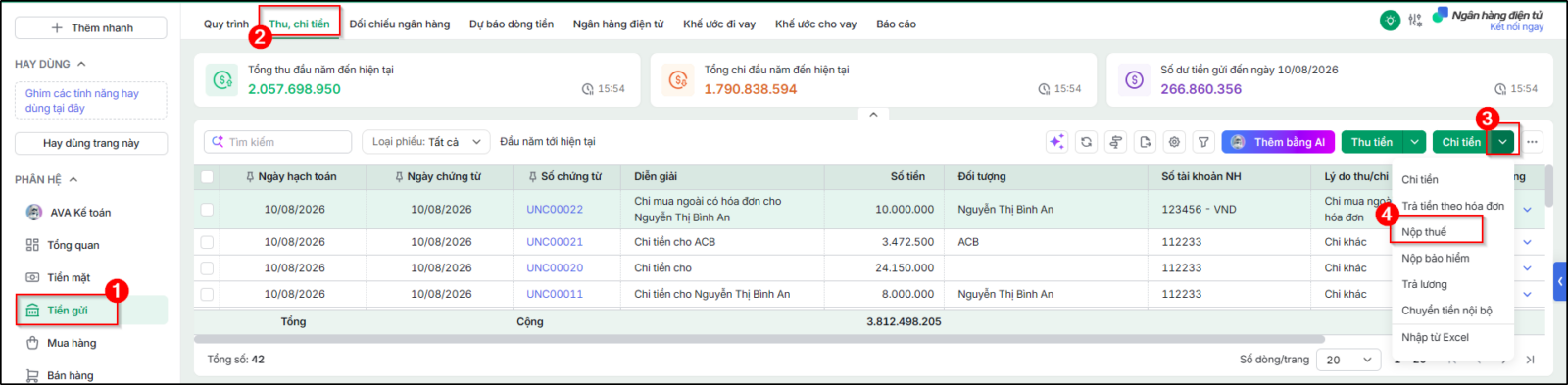Click the green lightbulb icon in the header

click(1390, 20)
